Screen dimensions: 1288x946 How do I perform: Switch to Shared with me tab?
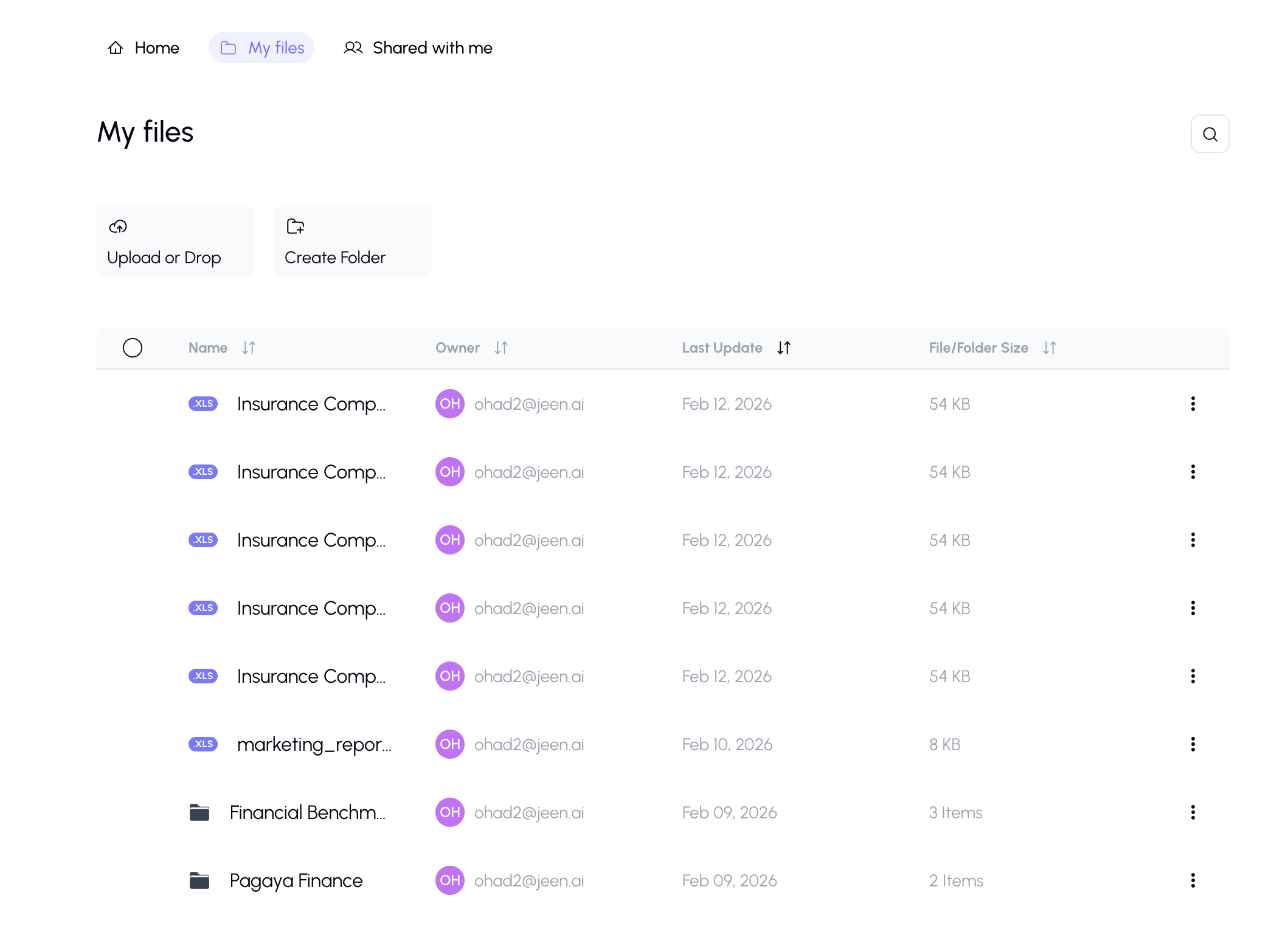(x=418, y=48)
